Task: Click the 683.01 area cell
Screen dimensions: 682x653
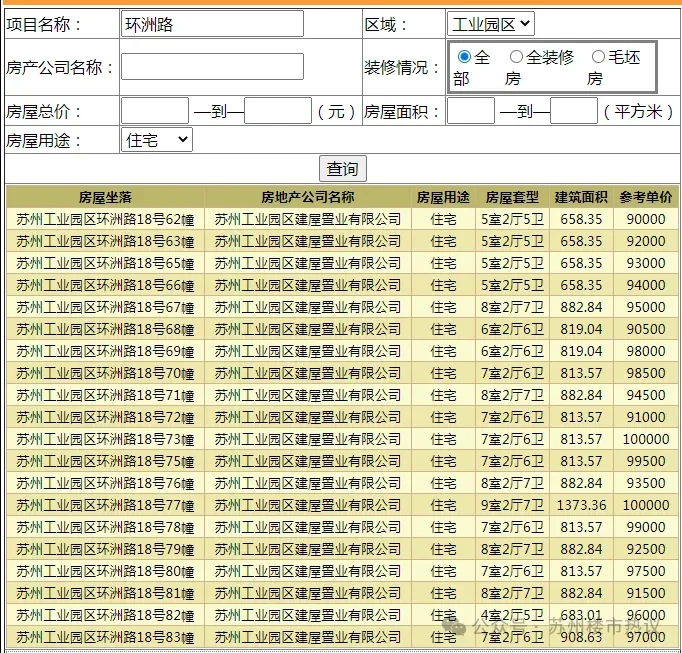Action: click(x=581, y=615)
